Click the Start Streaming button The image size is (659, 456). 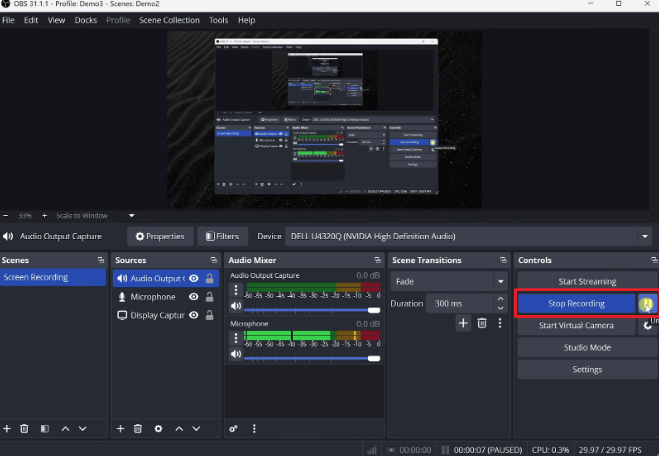pyautogui.click(x=587, y=282)
